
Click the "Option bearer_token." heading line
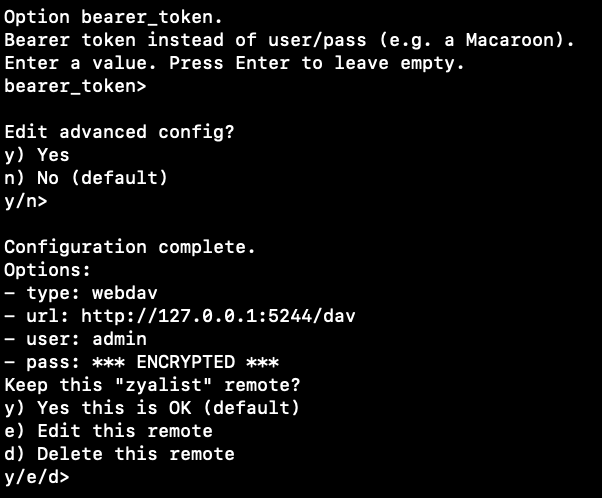[114, 17]
